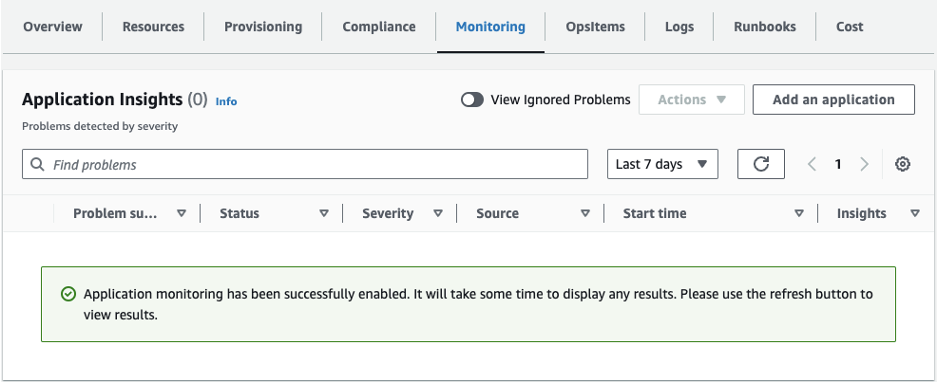Open the Compliance tab
This screenshot has height=382, width=937.
click(x=379, y=27)
